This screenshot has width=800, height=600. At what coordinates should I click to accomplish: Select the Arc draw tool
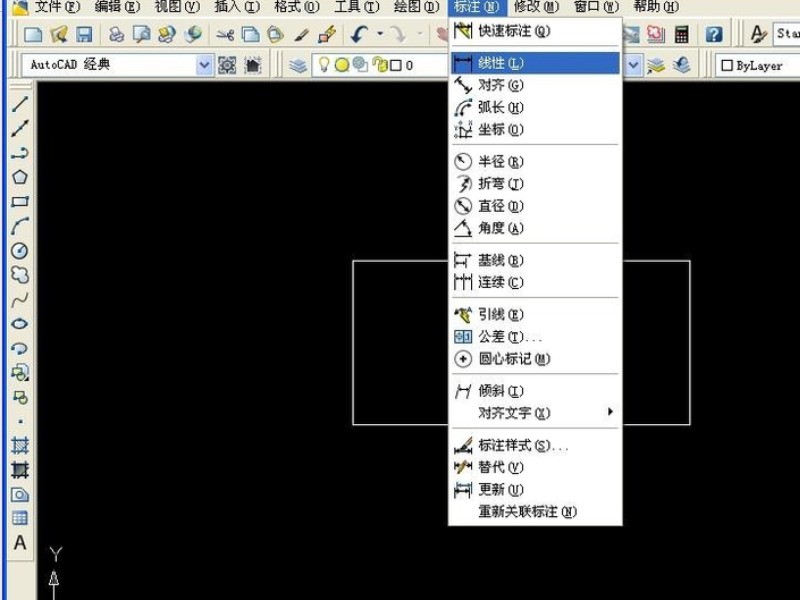click(19, 226)
